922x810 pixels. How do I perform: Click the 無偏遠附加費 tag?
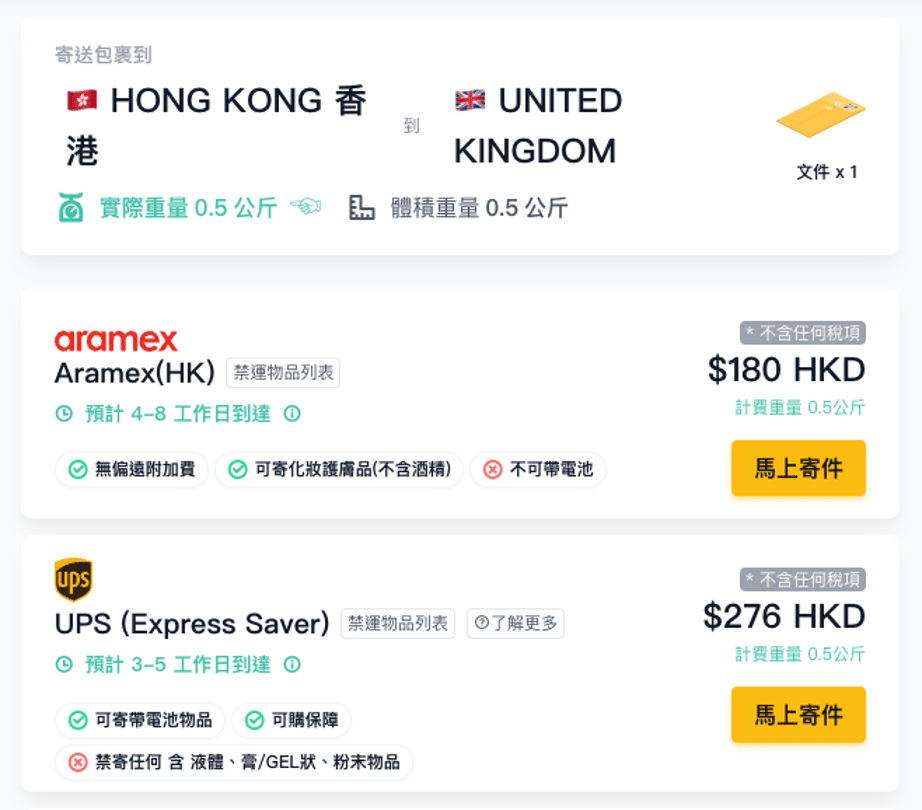point(132,469)
